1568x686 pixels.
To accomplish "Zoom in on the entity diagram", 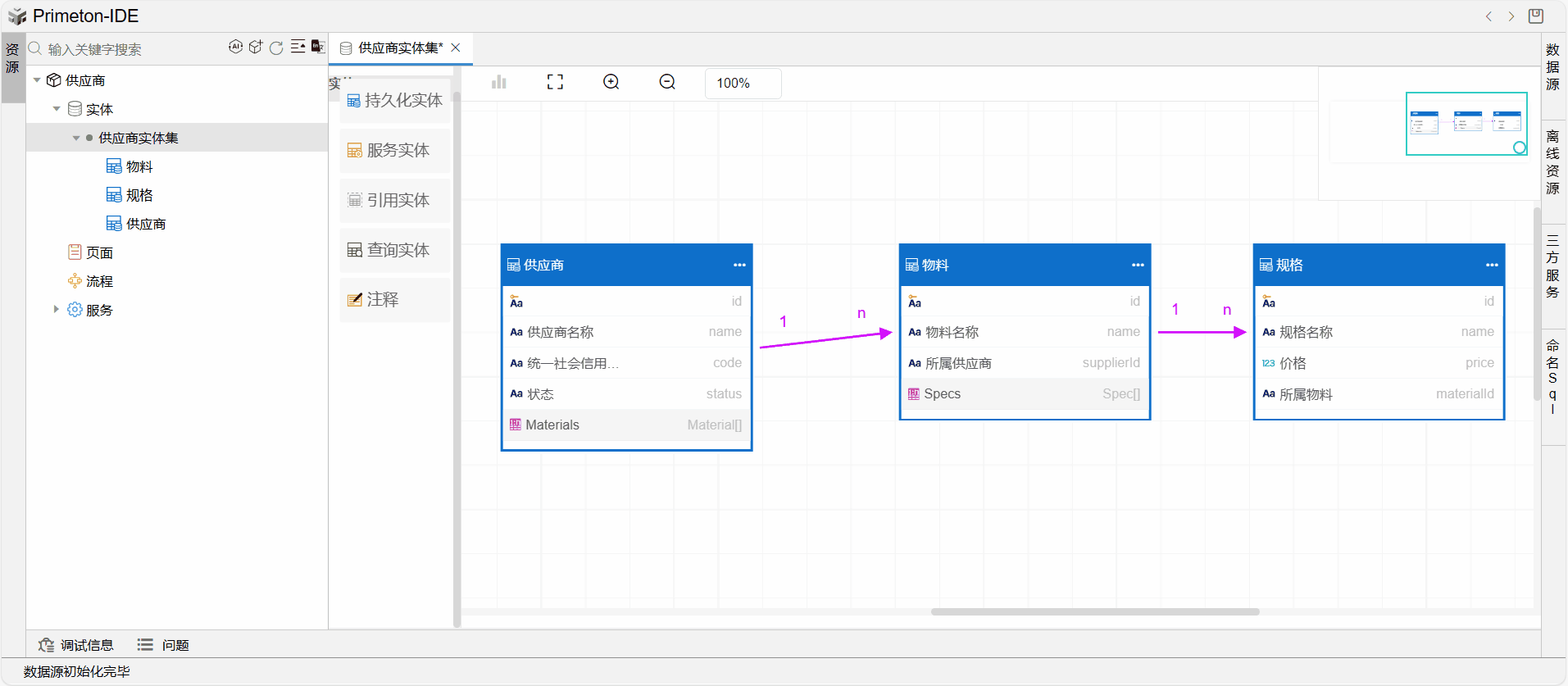I will [611, 82].
